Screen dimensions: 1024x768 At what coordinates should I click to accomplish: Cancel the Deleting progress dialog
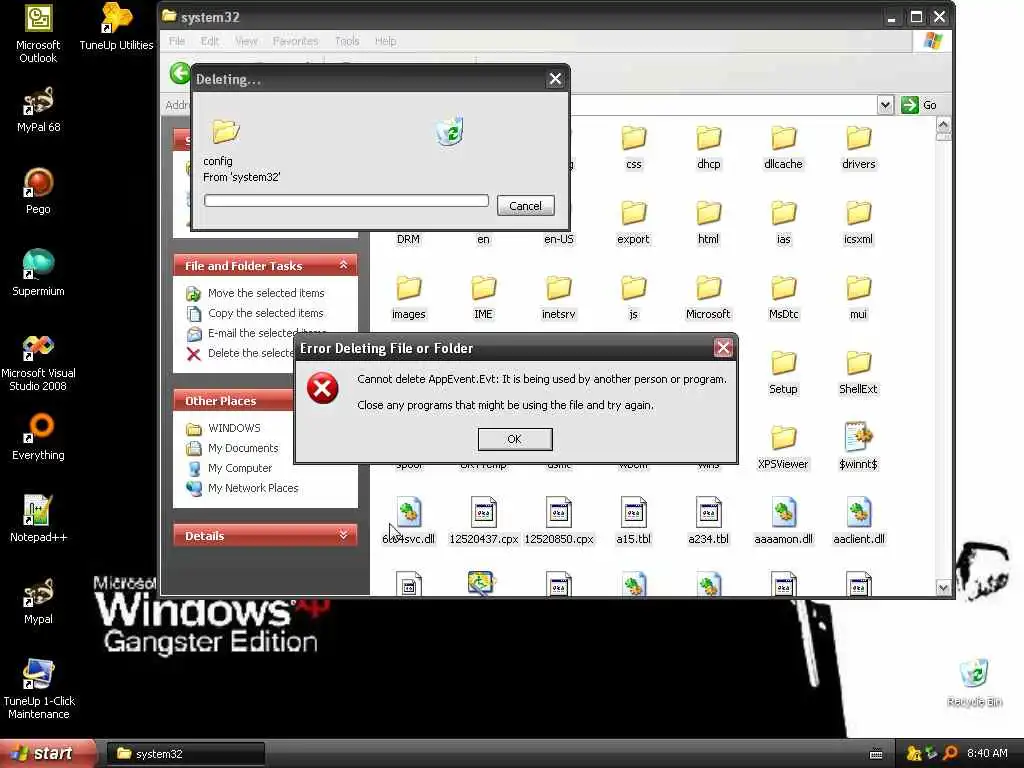pyautogui.click(x=525, y=206)
